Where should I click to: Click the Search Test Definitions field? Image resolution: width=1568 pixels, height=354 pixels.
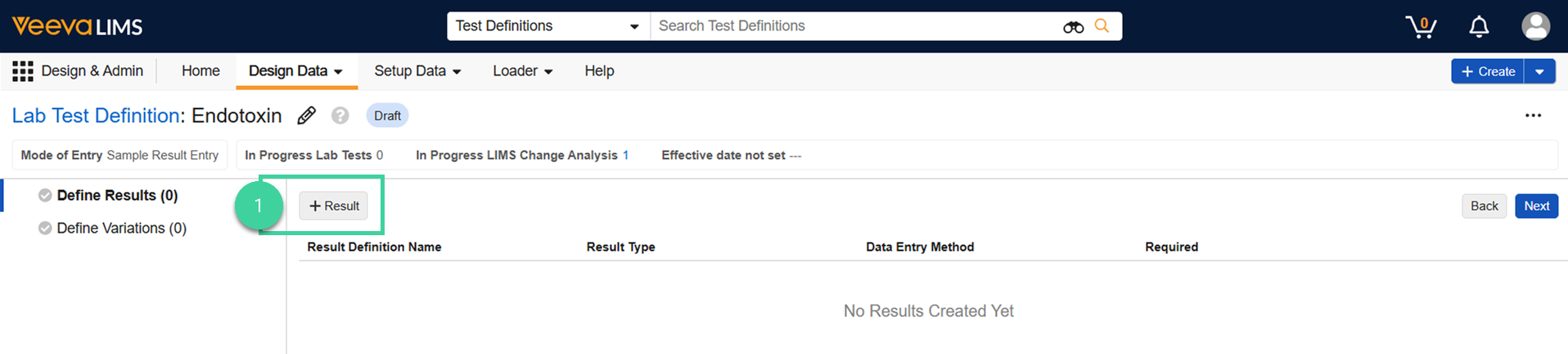(851, 26)
